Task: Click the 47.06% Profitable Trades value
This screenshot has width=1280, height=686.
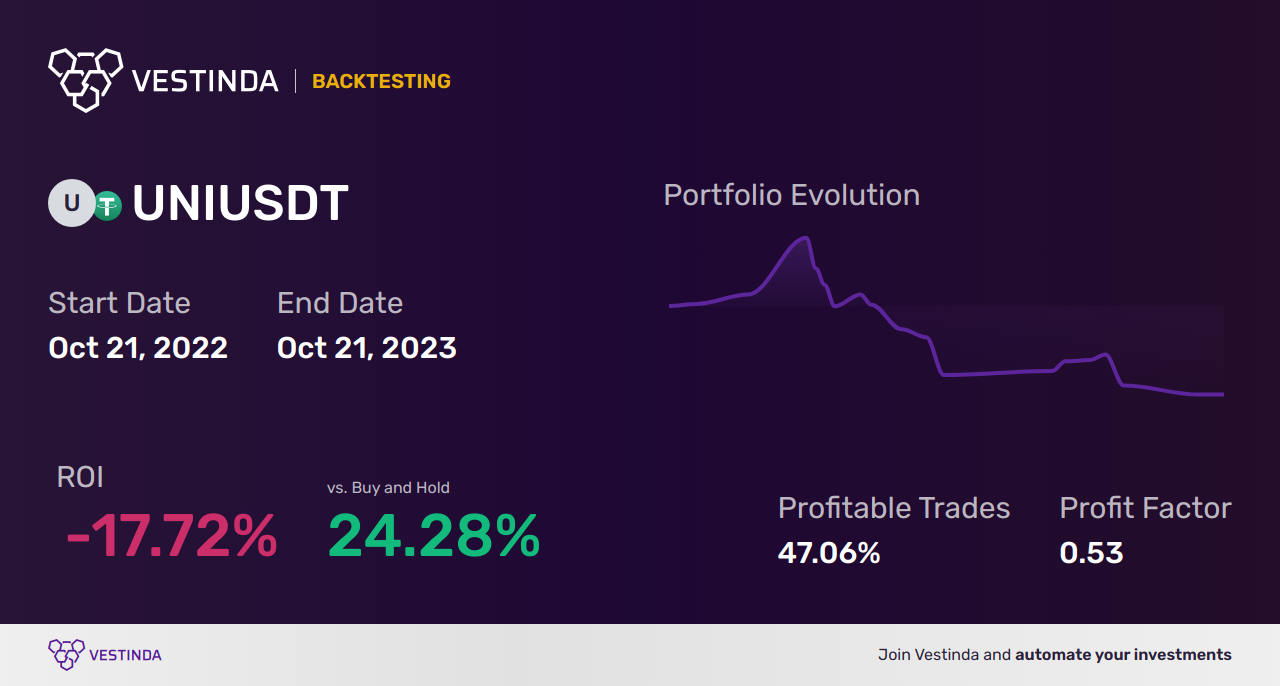Action: coord(829,553)
